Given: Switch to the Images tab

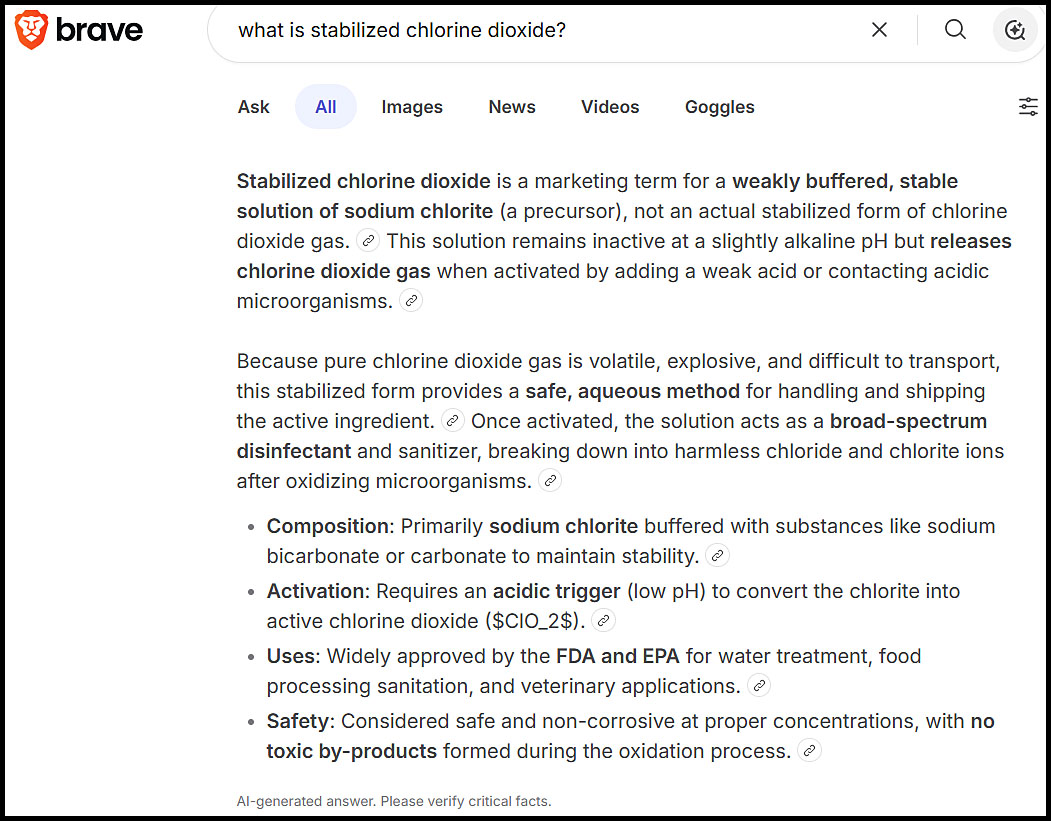Looking at the screenshot, I should (x=412, y=107).
